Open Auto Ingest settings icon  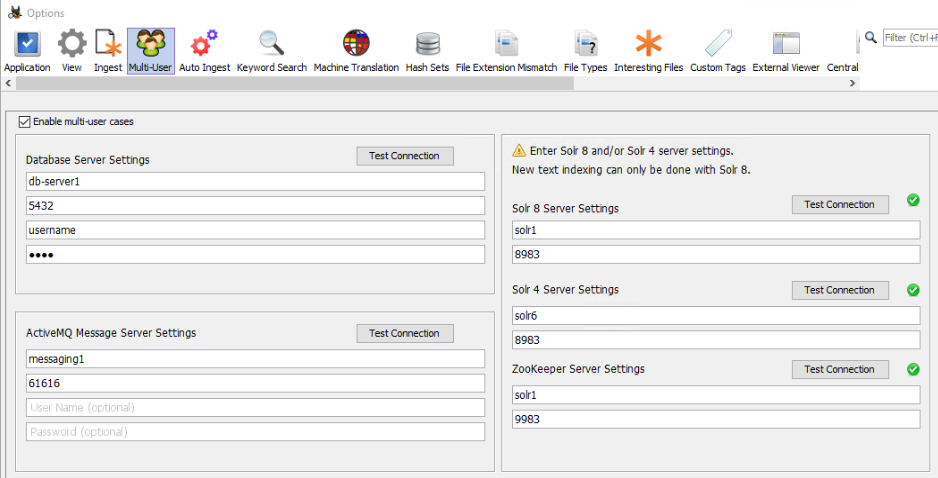point(204,44)
